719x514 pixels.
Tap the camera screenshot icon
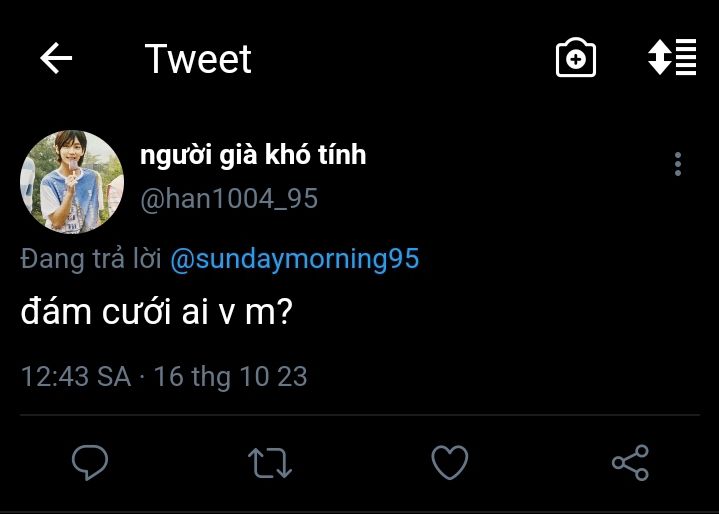tap(575, 60)
